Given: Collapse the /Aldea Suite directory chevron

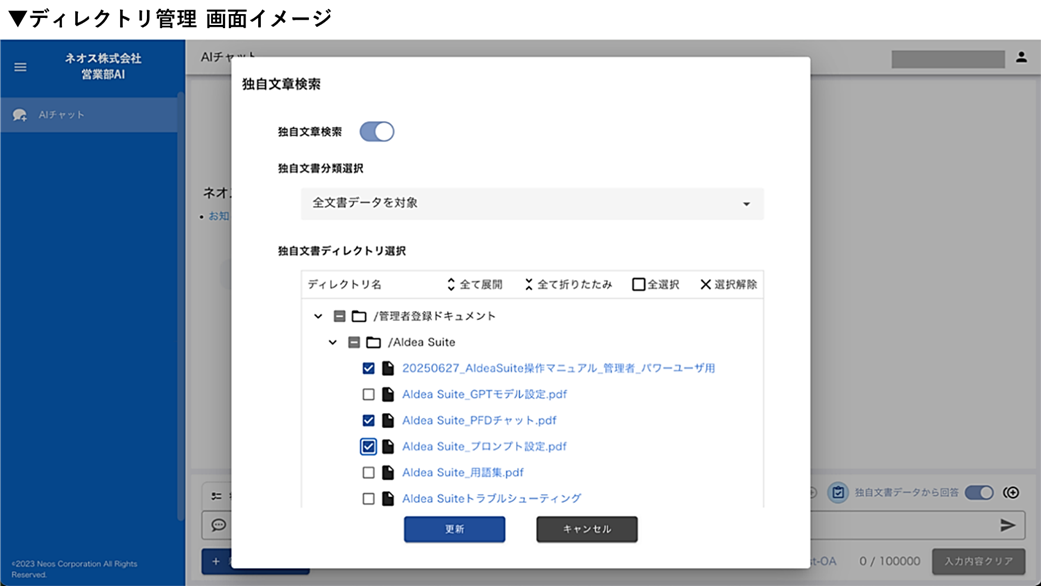Looking at the screenshot, I should pyautogui.click(x=332, y=342).
